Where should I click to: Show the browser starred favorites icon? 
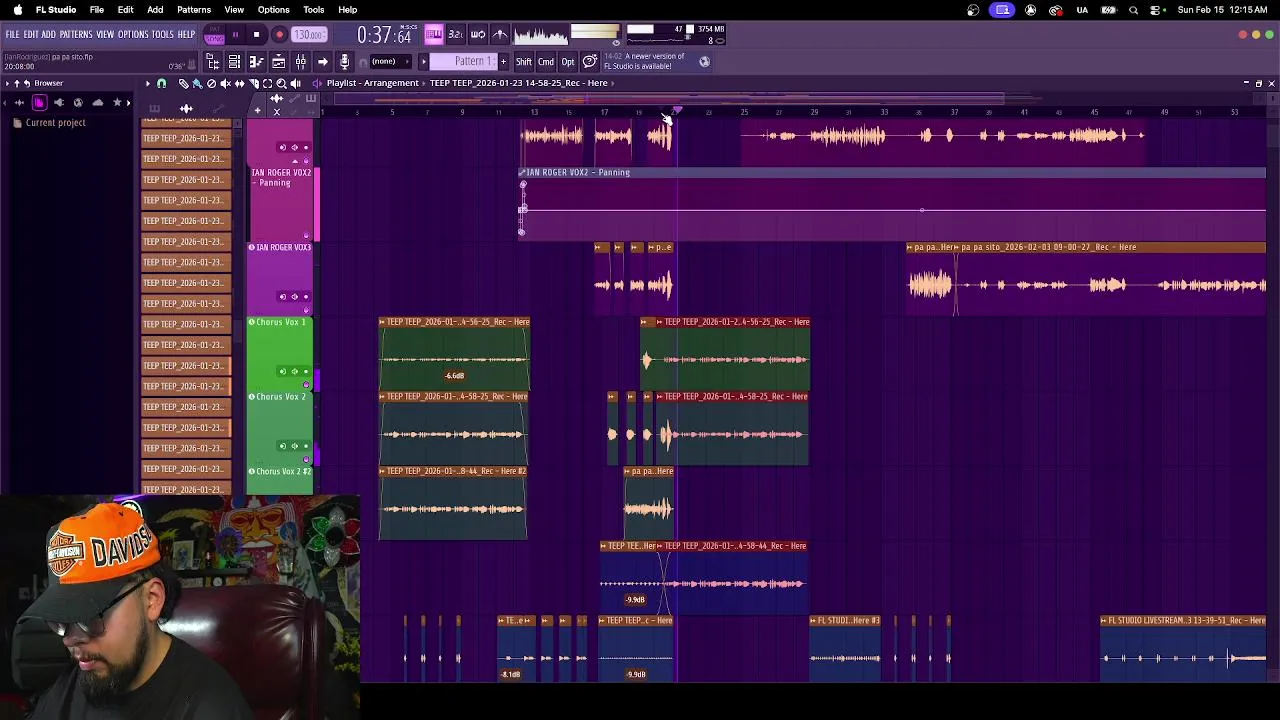[x=117, y=102]
